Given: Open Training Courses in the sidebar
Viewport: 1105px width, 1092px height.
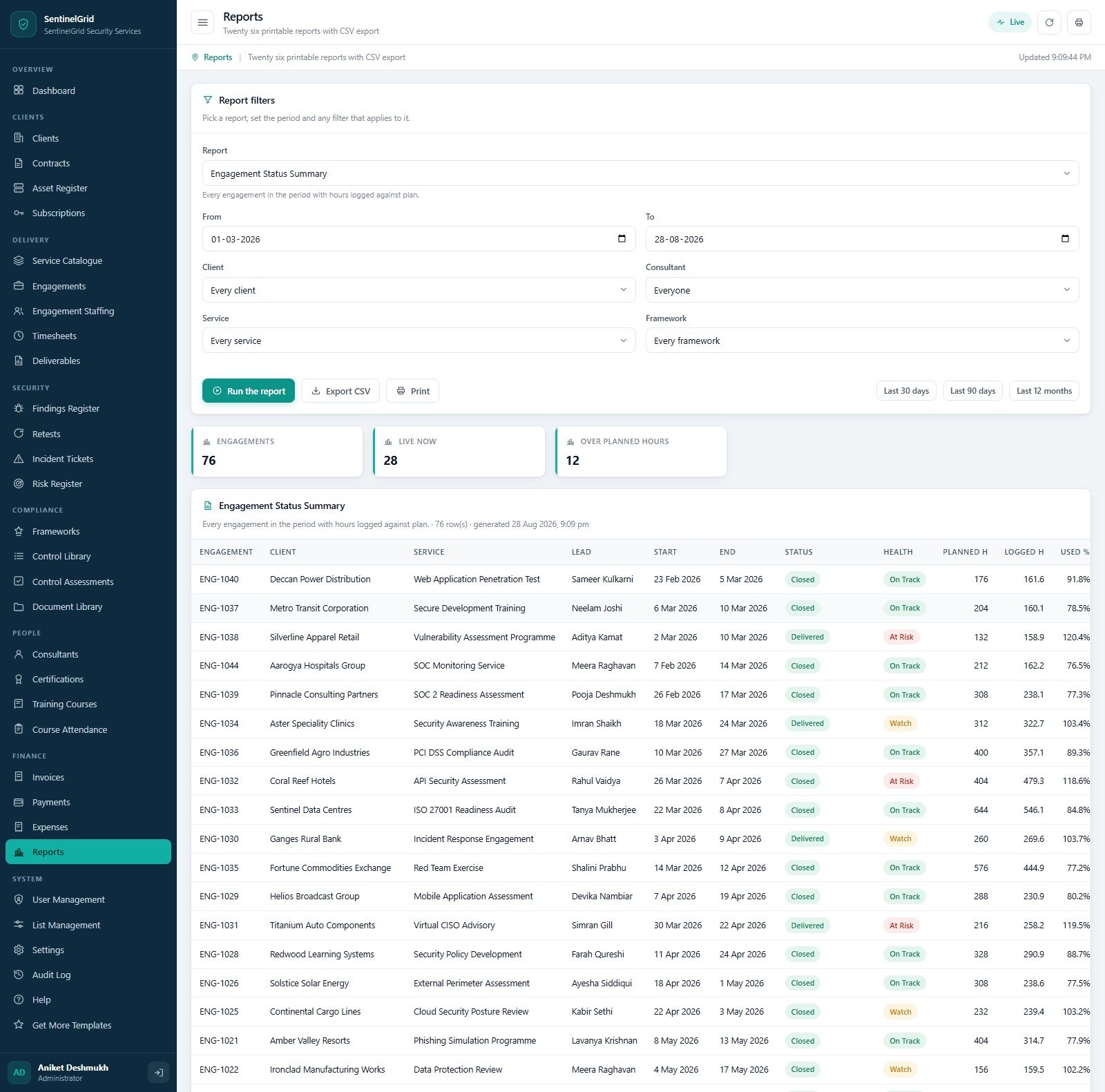Looking at the screenshot, I should pyautogui.click(x=88, y=704).
